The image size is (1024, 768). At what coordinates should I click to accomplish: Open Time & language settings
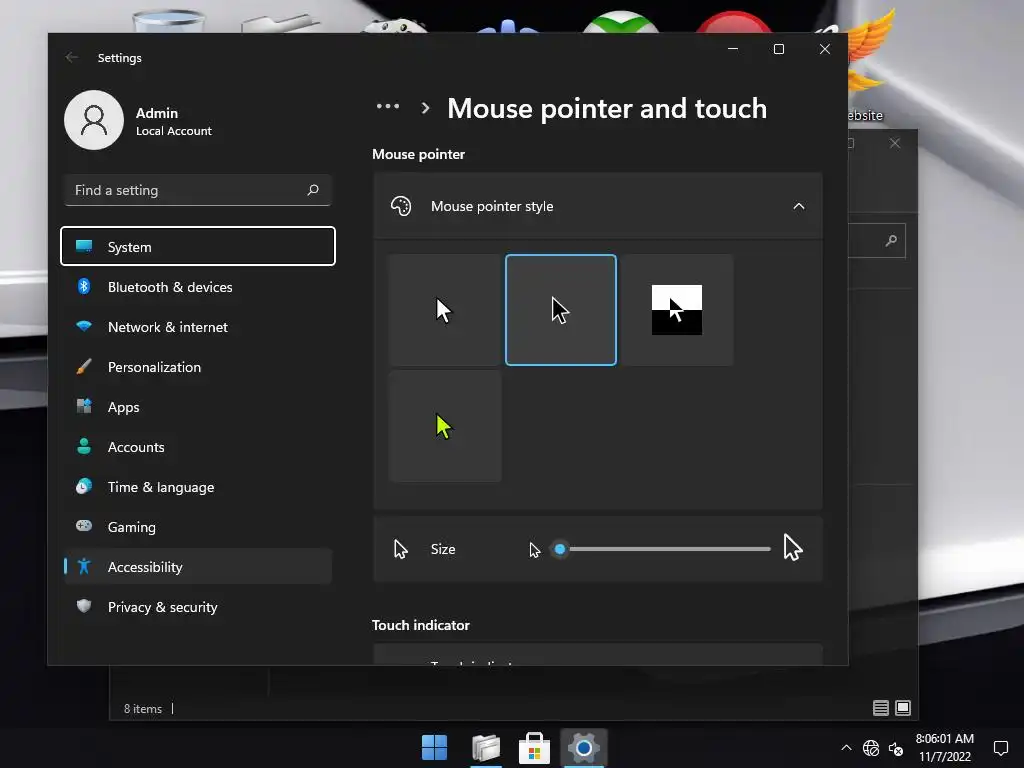[197, 487]
